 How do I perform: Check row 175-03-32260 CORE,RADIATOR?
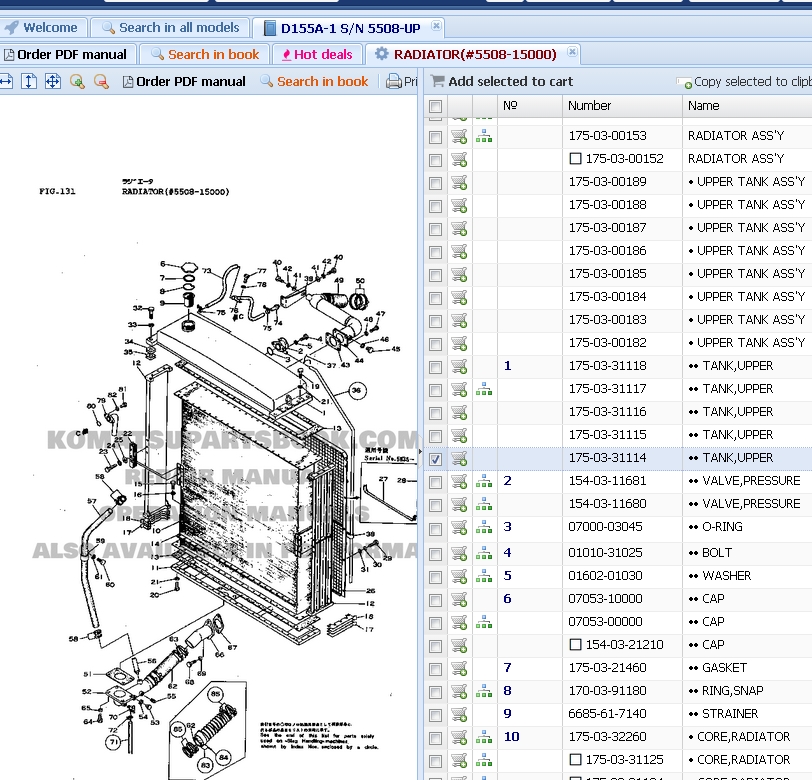pyautogui.click(x=436, y=738)
